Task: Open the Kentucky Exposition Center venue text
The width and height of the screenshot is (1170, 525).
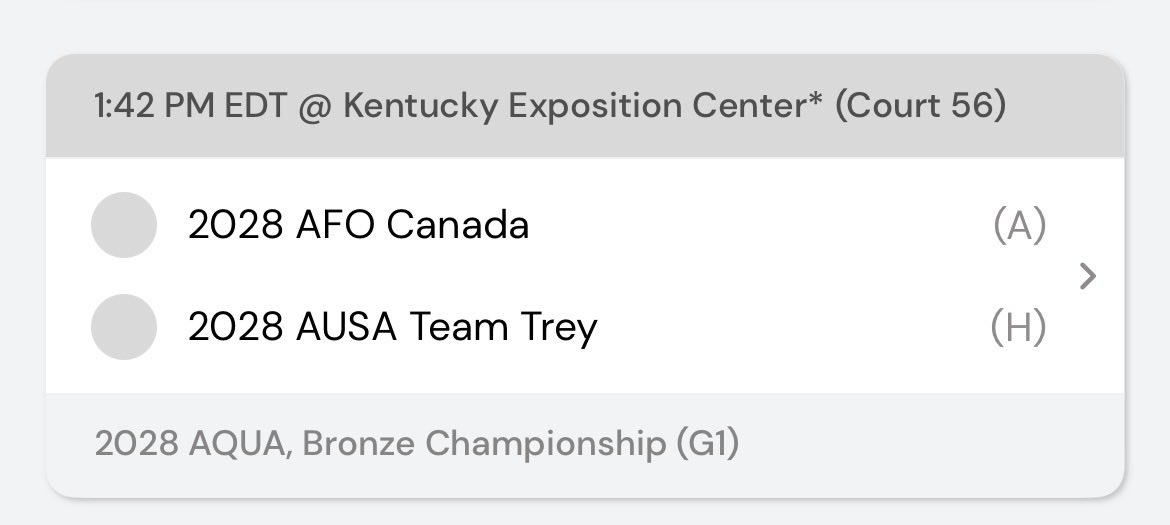Action: click(575, 106)
